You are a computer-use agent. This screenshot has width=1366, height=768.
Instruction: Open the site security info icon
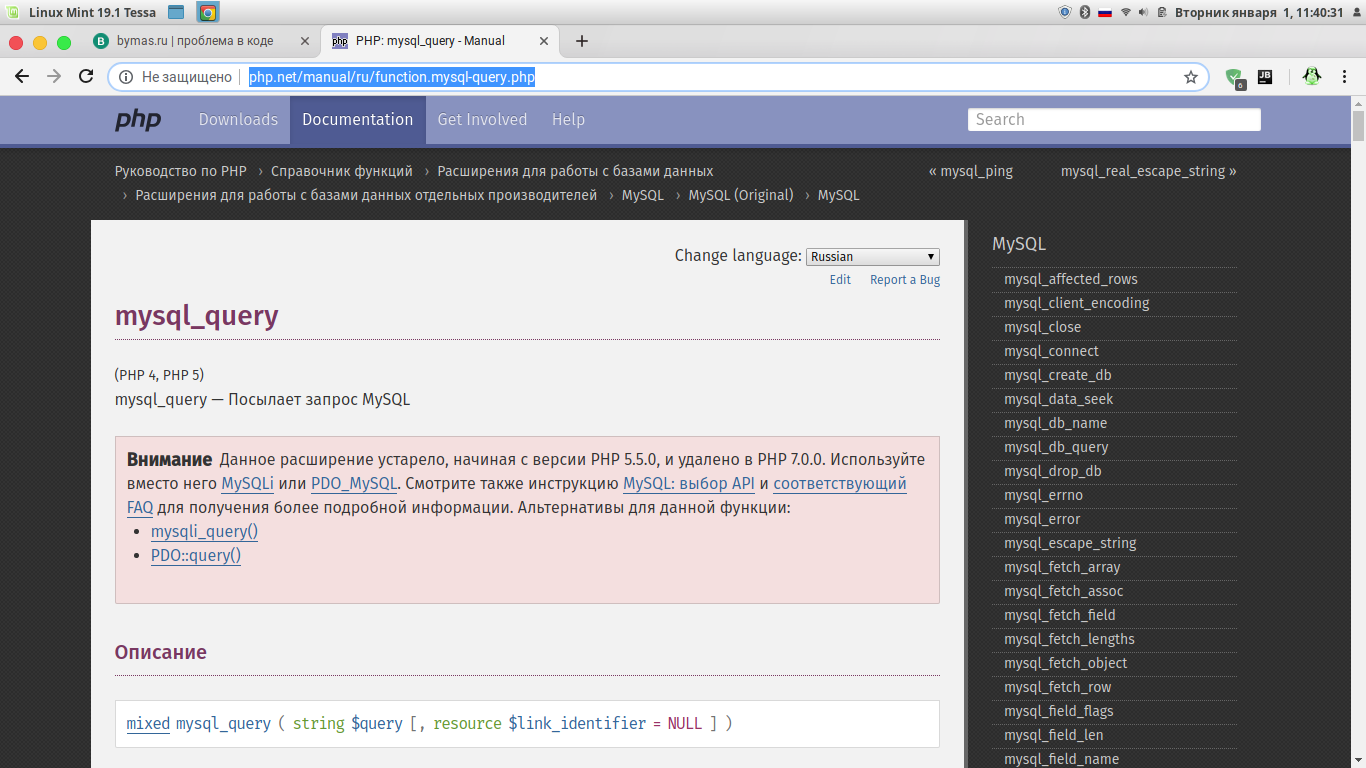[126, 77]
